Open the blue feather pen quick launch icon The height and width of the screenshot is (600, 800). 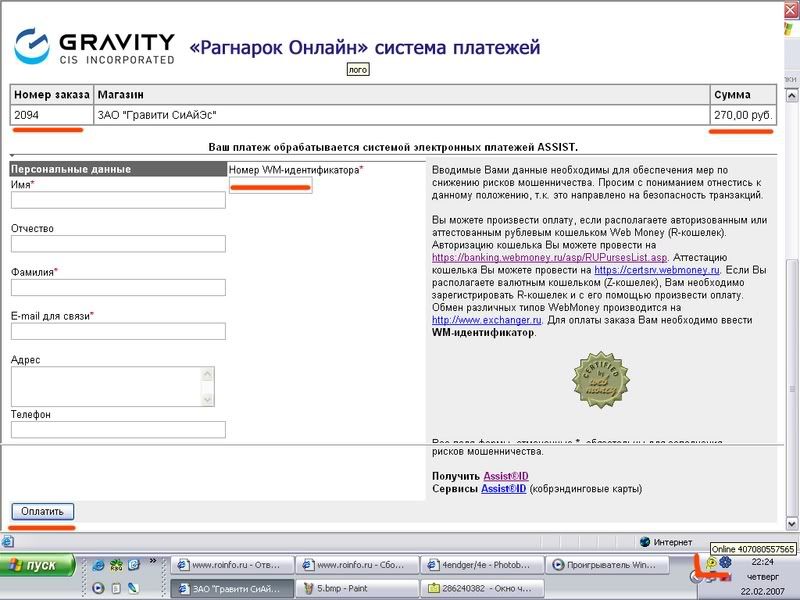(133, 588)
